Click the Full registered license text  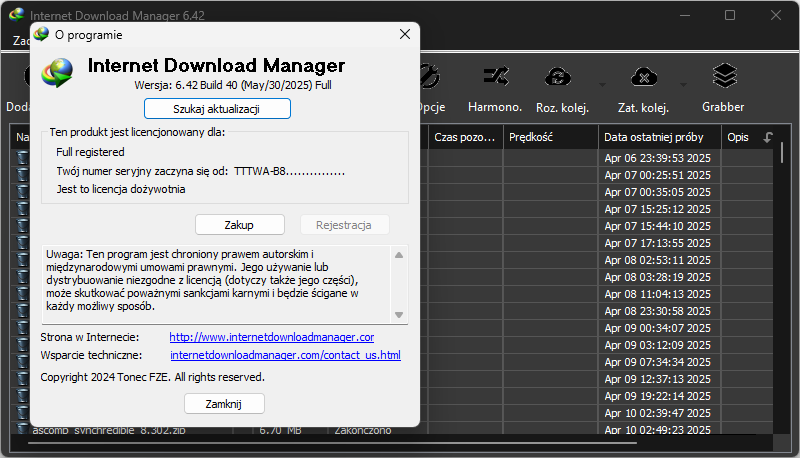[90, 152]
